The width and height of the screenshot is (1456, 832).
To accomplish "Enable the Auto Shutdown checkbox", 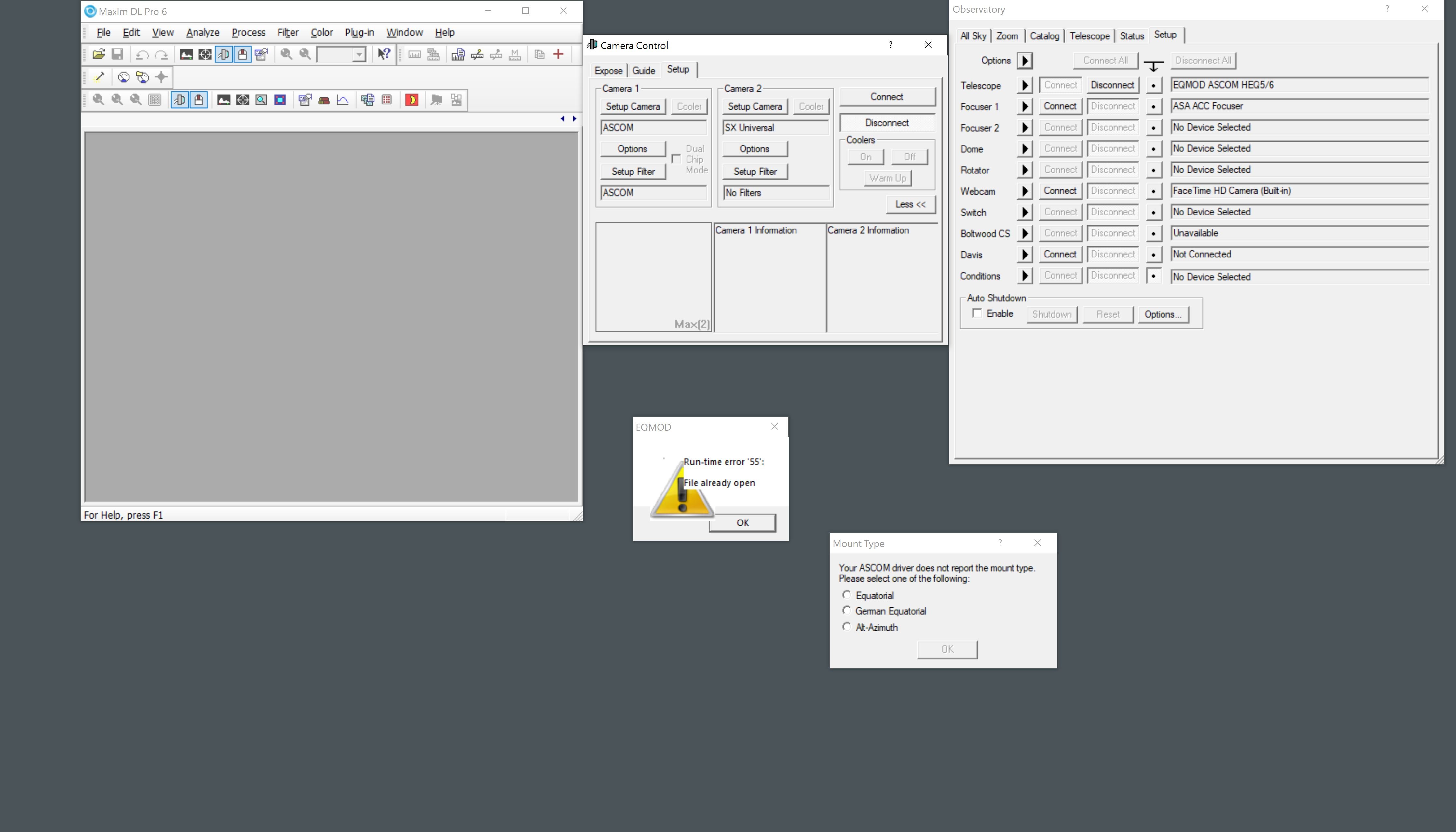I will coord(977,313).
